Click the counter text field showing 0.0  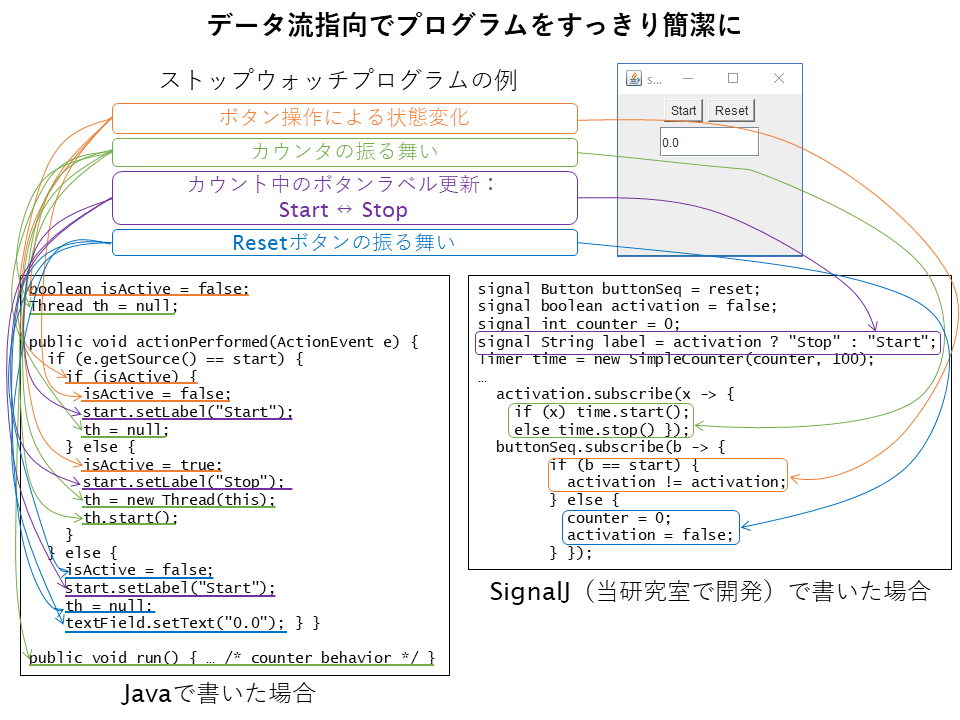coord(709,142)
